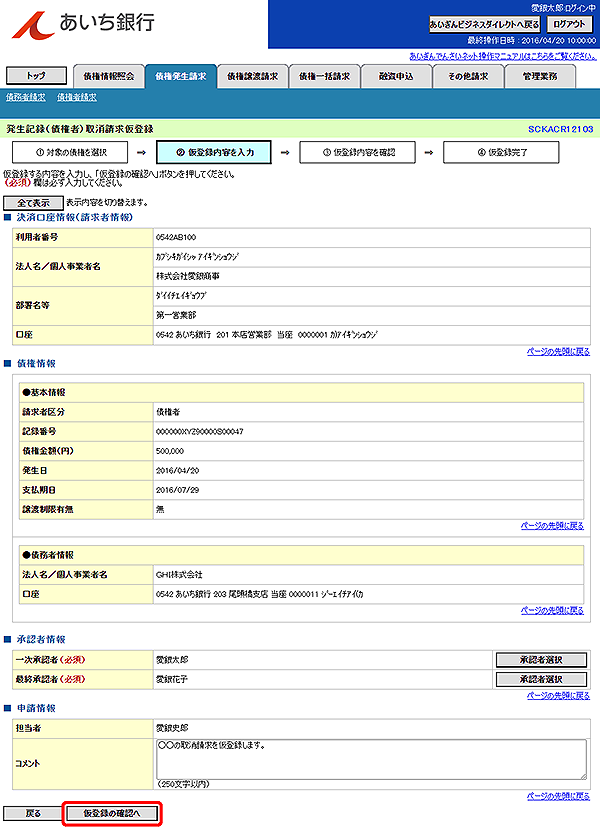Open the 債務者請求 submenu link
600x829 pixels.
[x=26, y=97]
